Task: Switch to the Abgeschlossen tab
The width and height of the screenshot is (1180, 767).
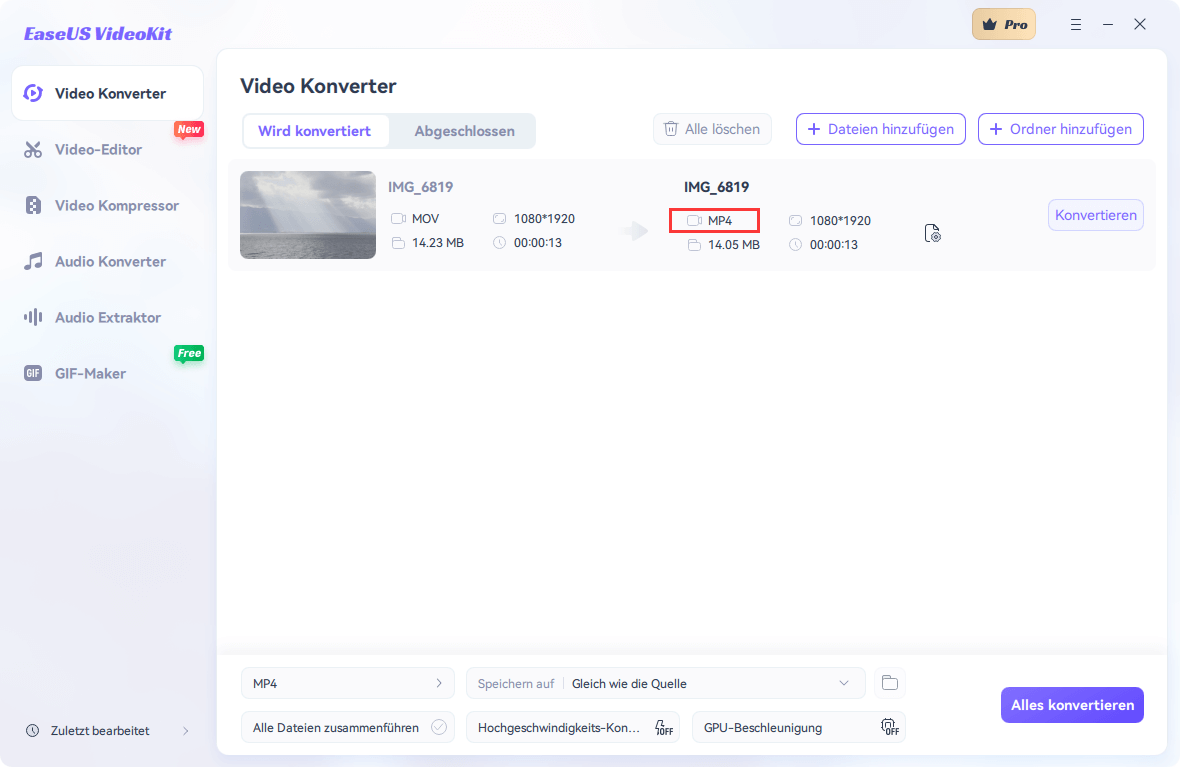Action: [464, 131]
